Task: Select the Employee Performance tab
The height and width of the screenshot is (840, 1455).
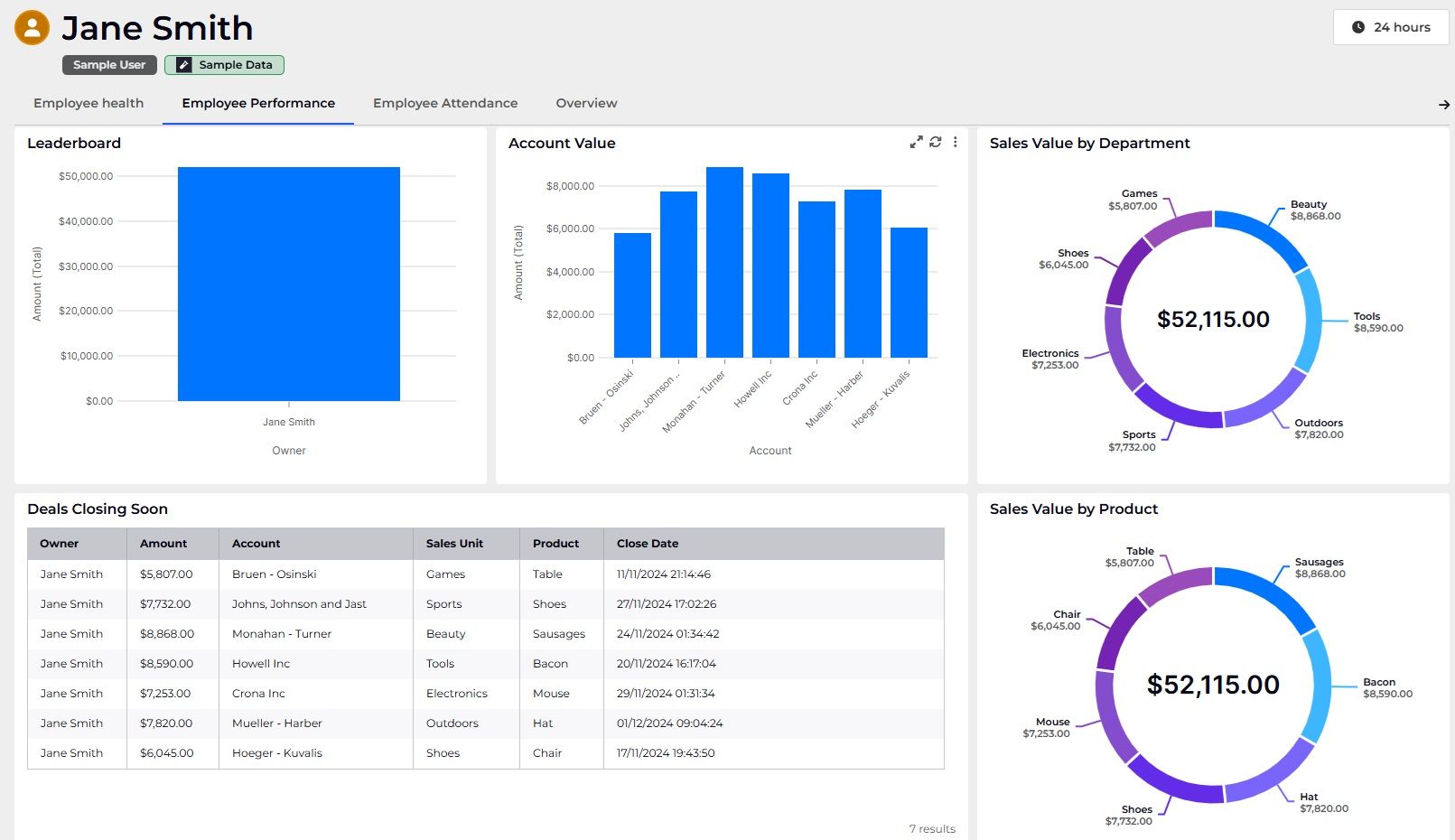Action: [258, 103]
